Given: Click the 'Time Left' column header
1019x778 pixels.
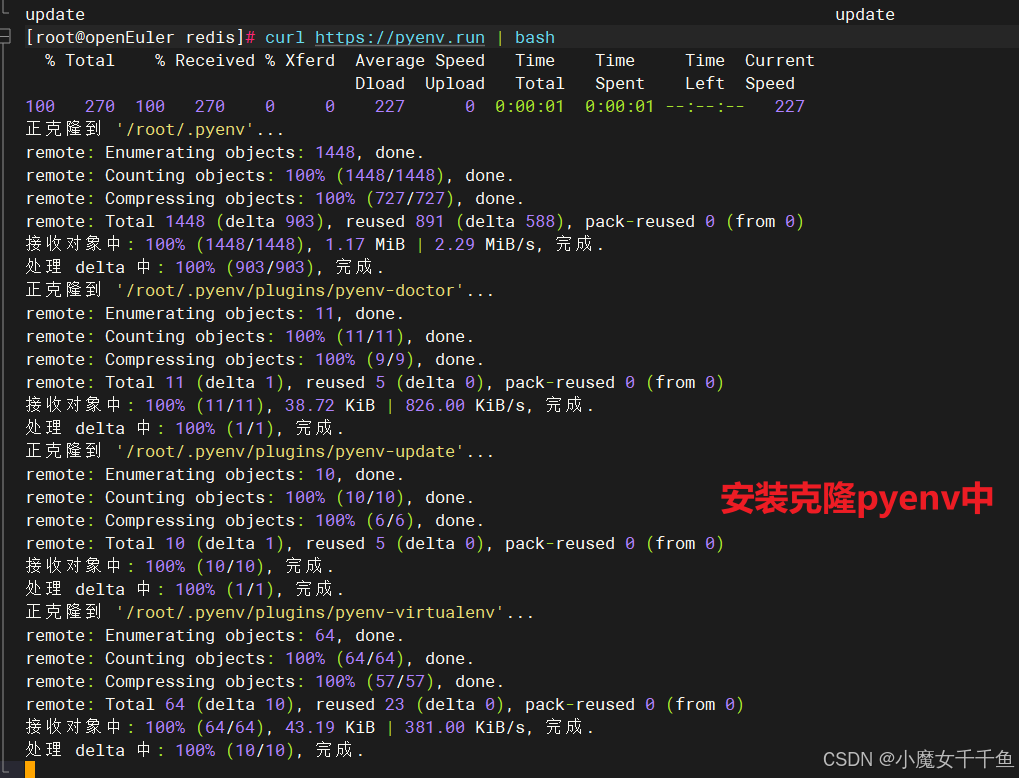Looking at the screenshot, I should (x=704, y=72).
